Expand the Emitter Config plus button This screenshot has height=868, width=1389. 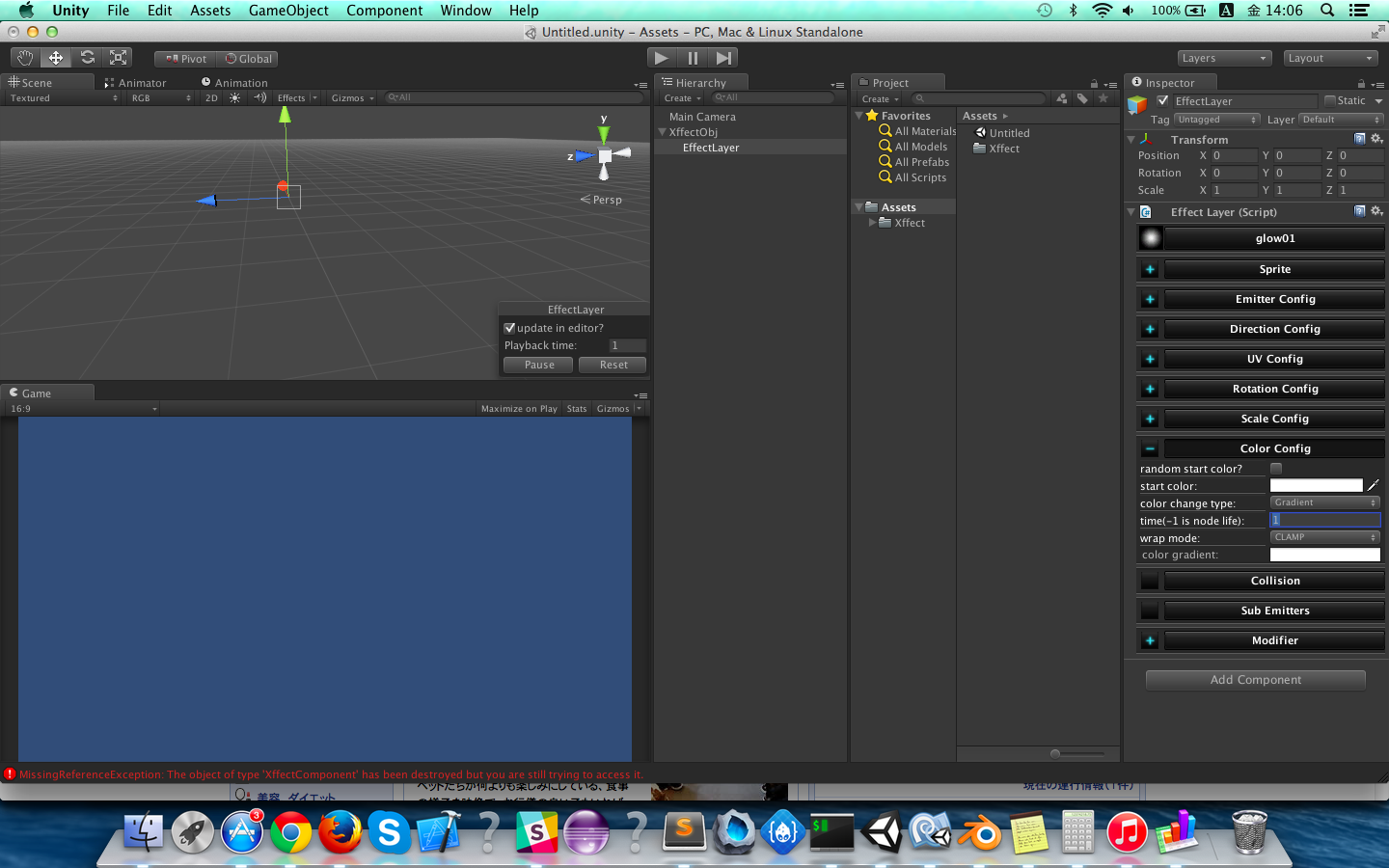tap(1150, 299)
